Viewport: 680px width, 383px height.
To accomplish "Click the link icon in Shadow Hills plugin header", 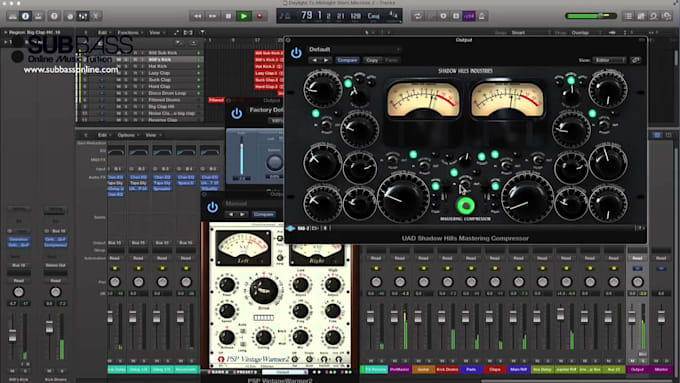I will [636, 60].
